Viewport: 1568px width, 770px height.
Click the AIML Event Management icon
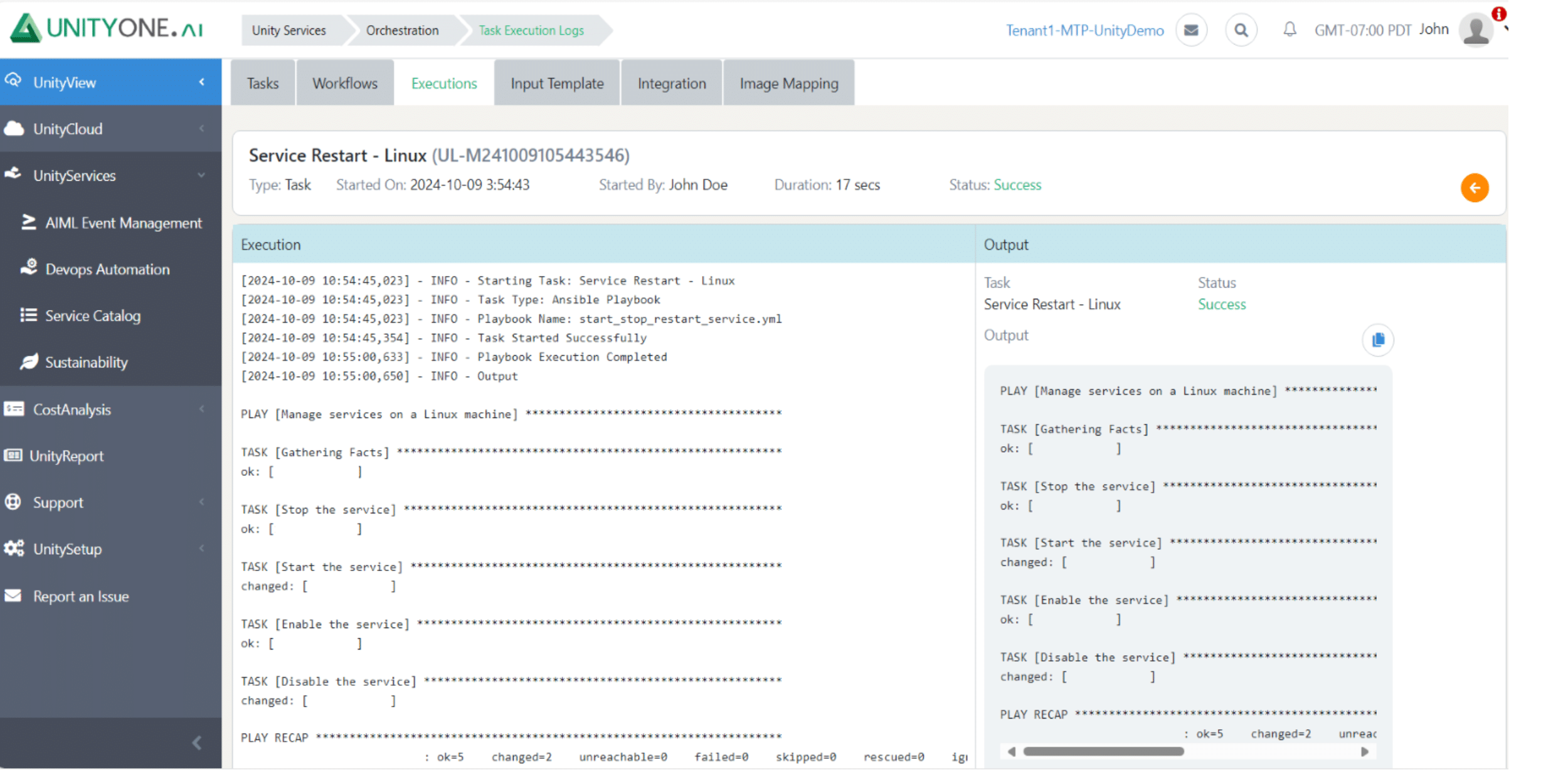pos(28,222)
